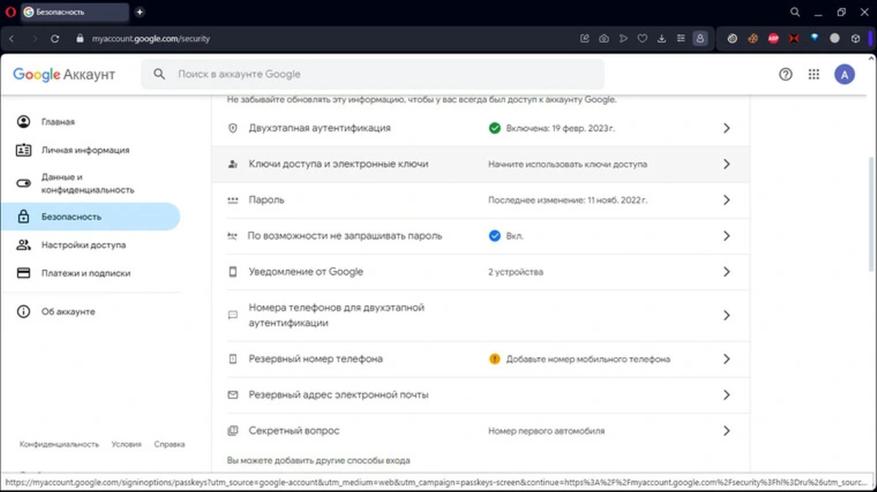
Task: Expand chevron for Ключи доступа row
Action: [x=727, y=164]
